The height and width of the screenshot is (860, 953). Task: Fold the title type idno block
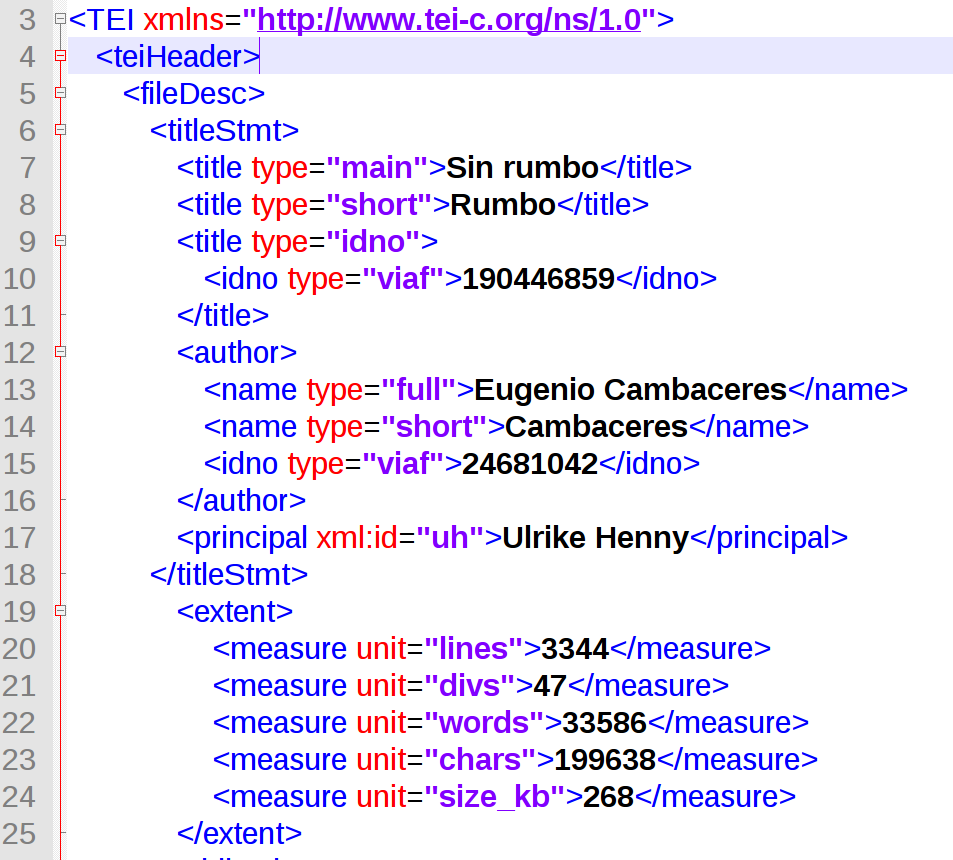point(61,241)
